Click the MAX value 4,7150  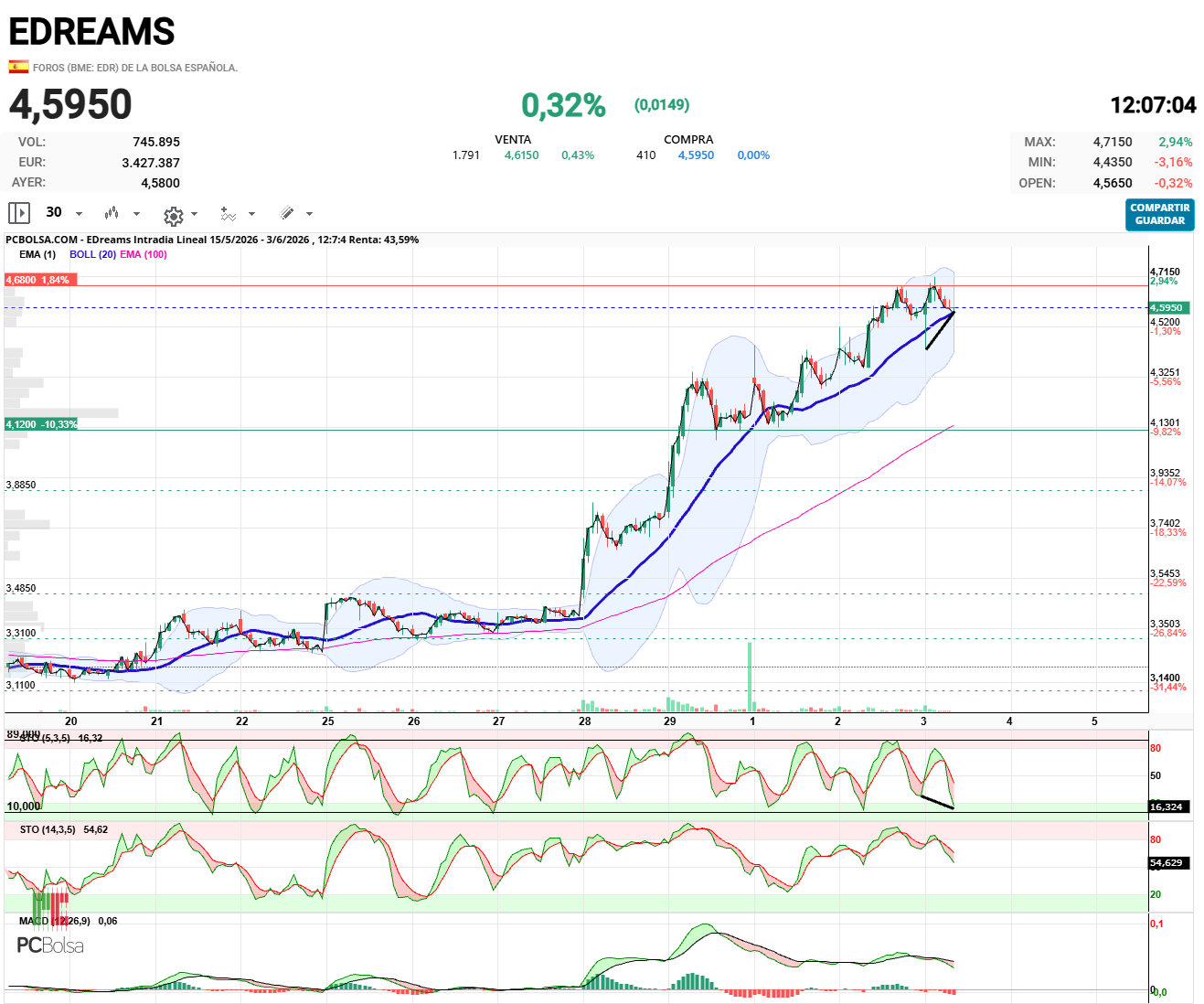pyautogui.click(x=1113, y=142)
